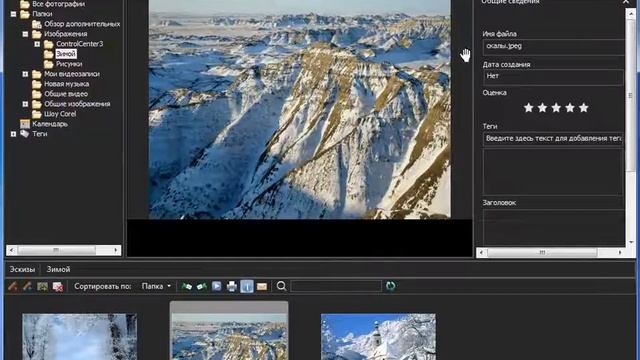Image resolution: width=640 pixels, height=360 pixels.
Task: Rate the photo four stars
Action: (x=570, y=108)
